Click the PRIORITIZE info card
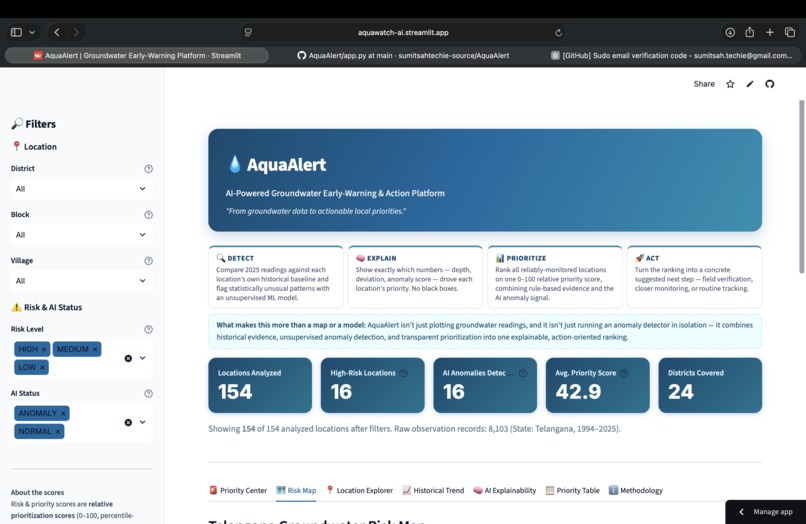The height and width of the screenshot is (524, 806). [555, 277]
